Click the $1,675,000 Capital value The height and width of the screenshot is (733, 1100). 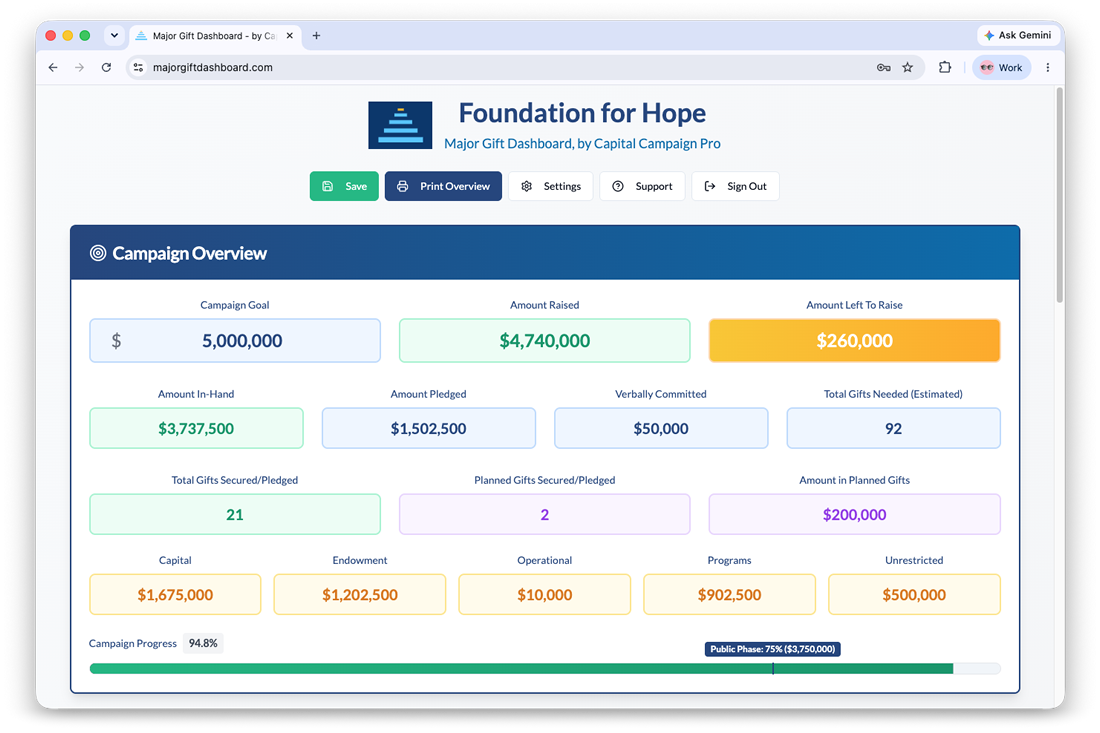point(175,594)
